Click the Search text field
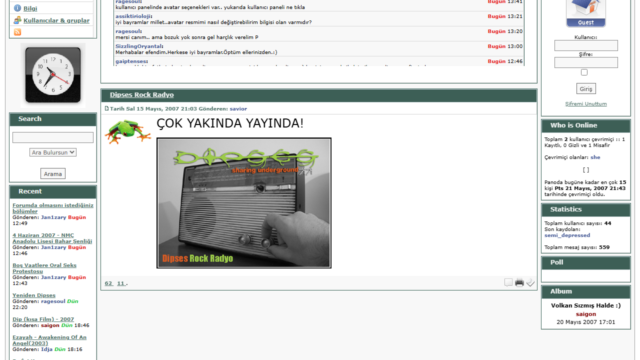The height and width of the screenshot is (360, 640). coord(53,138)
